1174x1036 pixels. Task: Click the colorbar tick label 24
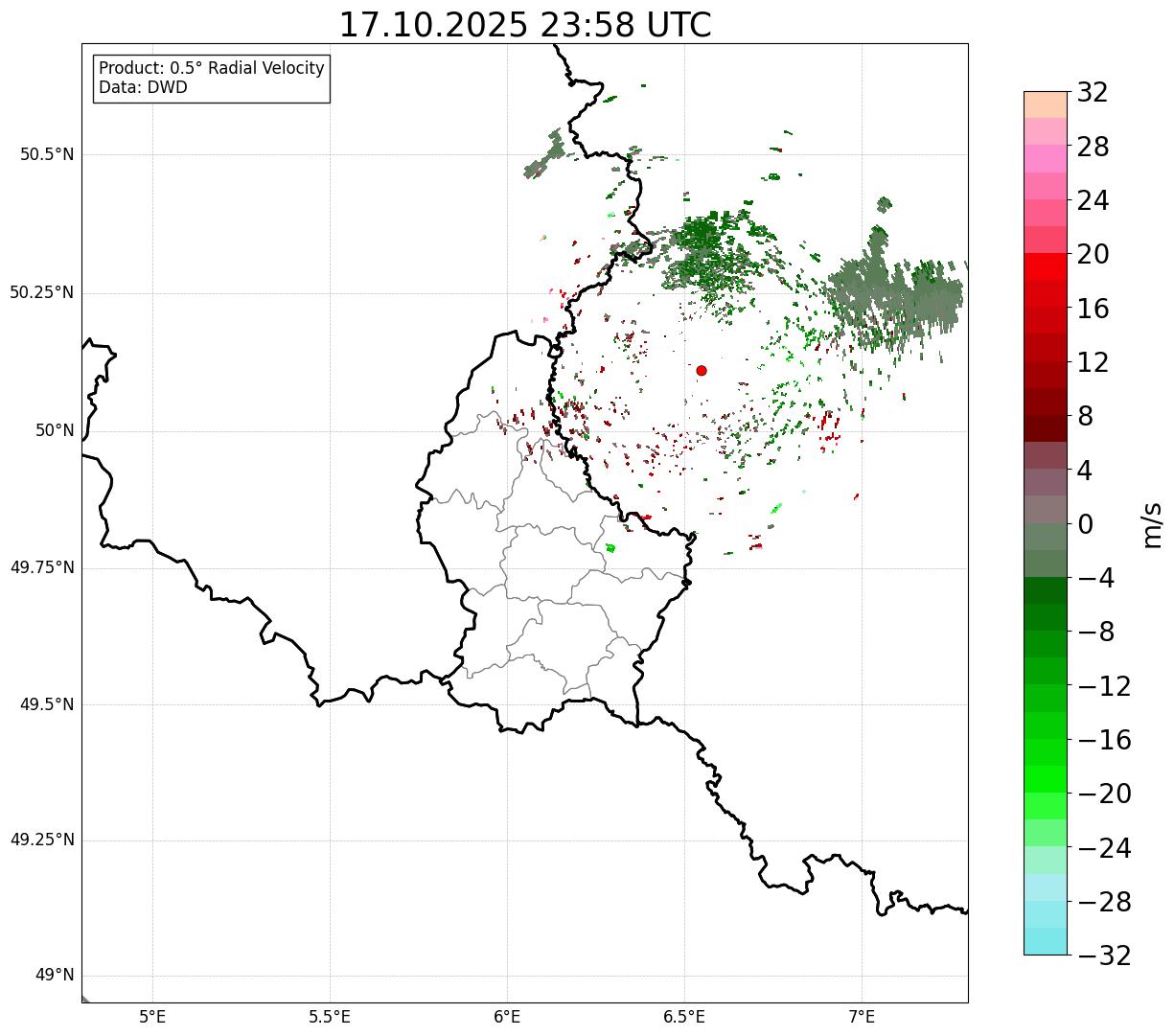(1093, 200)
